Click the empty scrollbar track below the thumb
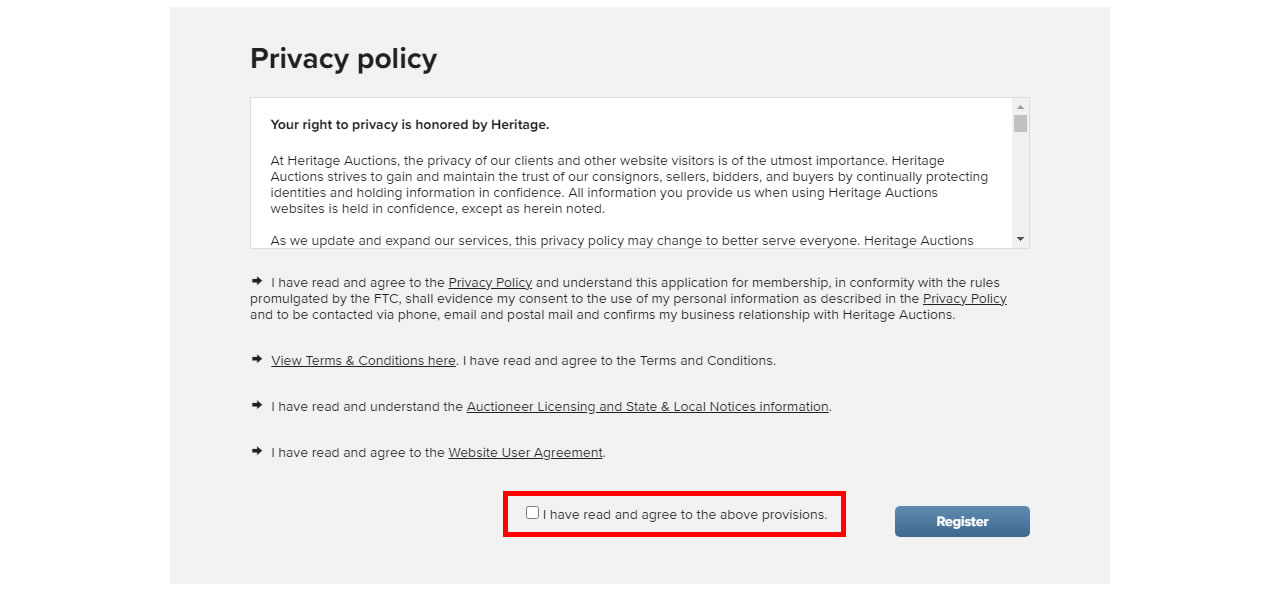Viewport: 1280px width, 595px height. [x=1020, y=185]
